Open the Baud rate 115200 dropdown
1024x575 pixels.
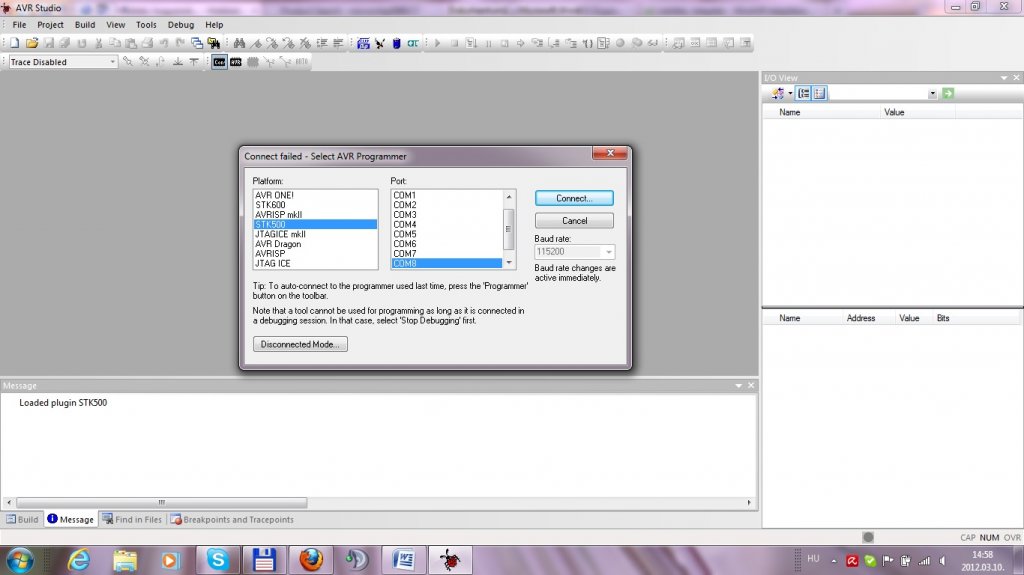click(608, 252)
